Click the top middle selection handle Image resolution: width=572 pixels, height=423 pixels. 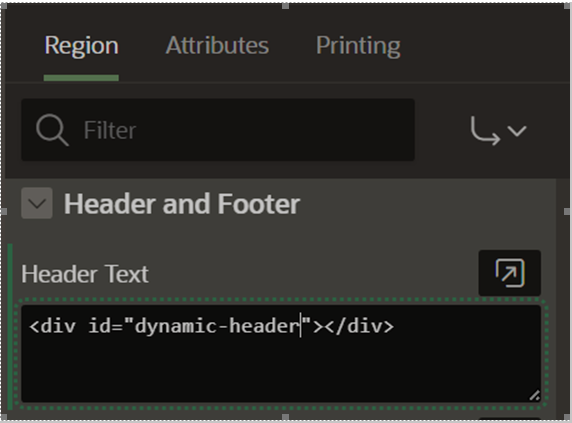286,6
